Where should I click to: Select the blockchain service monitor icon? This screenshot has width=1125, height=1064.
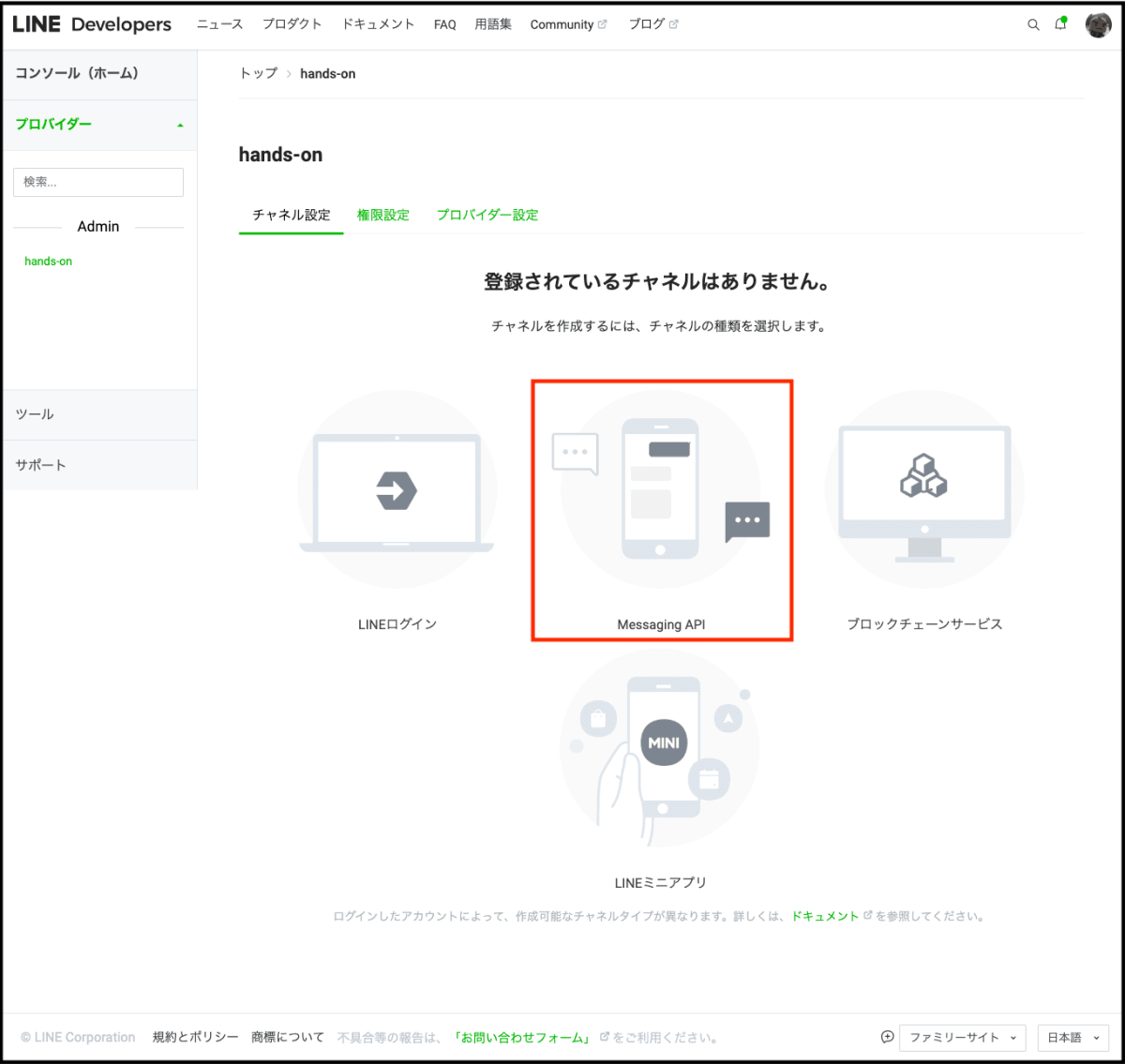[924, 489]
